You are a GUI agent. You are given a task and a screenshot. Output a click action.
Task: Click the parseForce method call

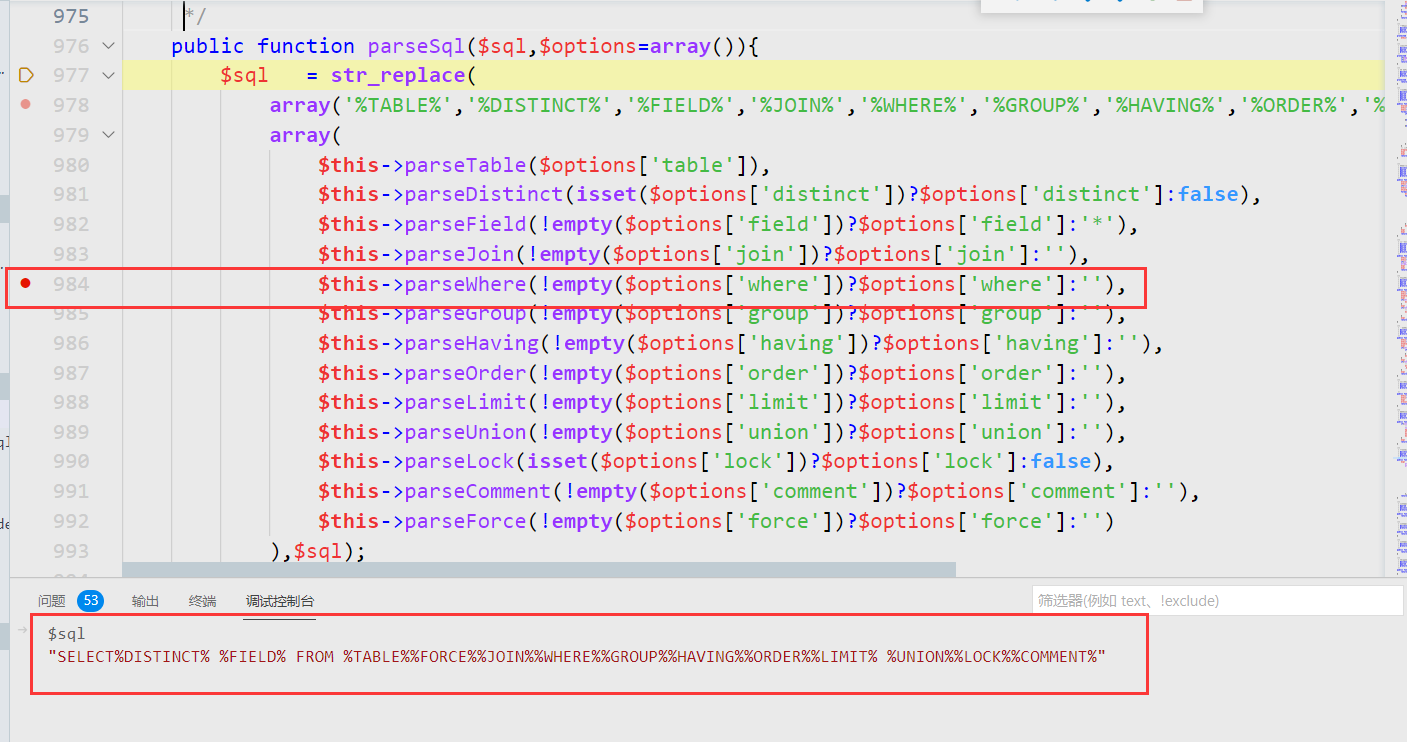click(x=465, y=521)
